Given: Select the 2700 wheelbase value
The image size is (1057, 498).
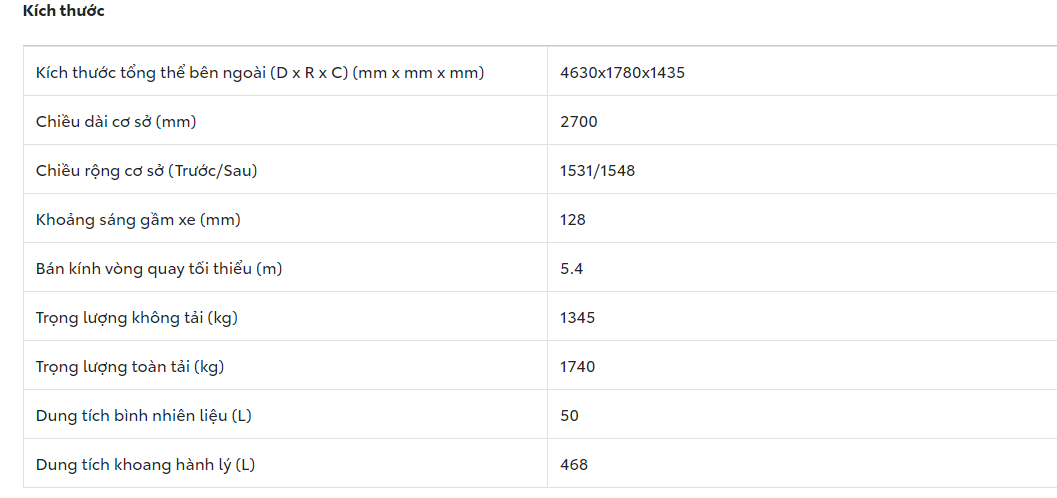Looking at the screenshot, I should (x=578, y=122).
